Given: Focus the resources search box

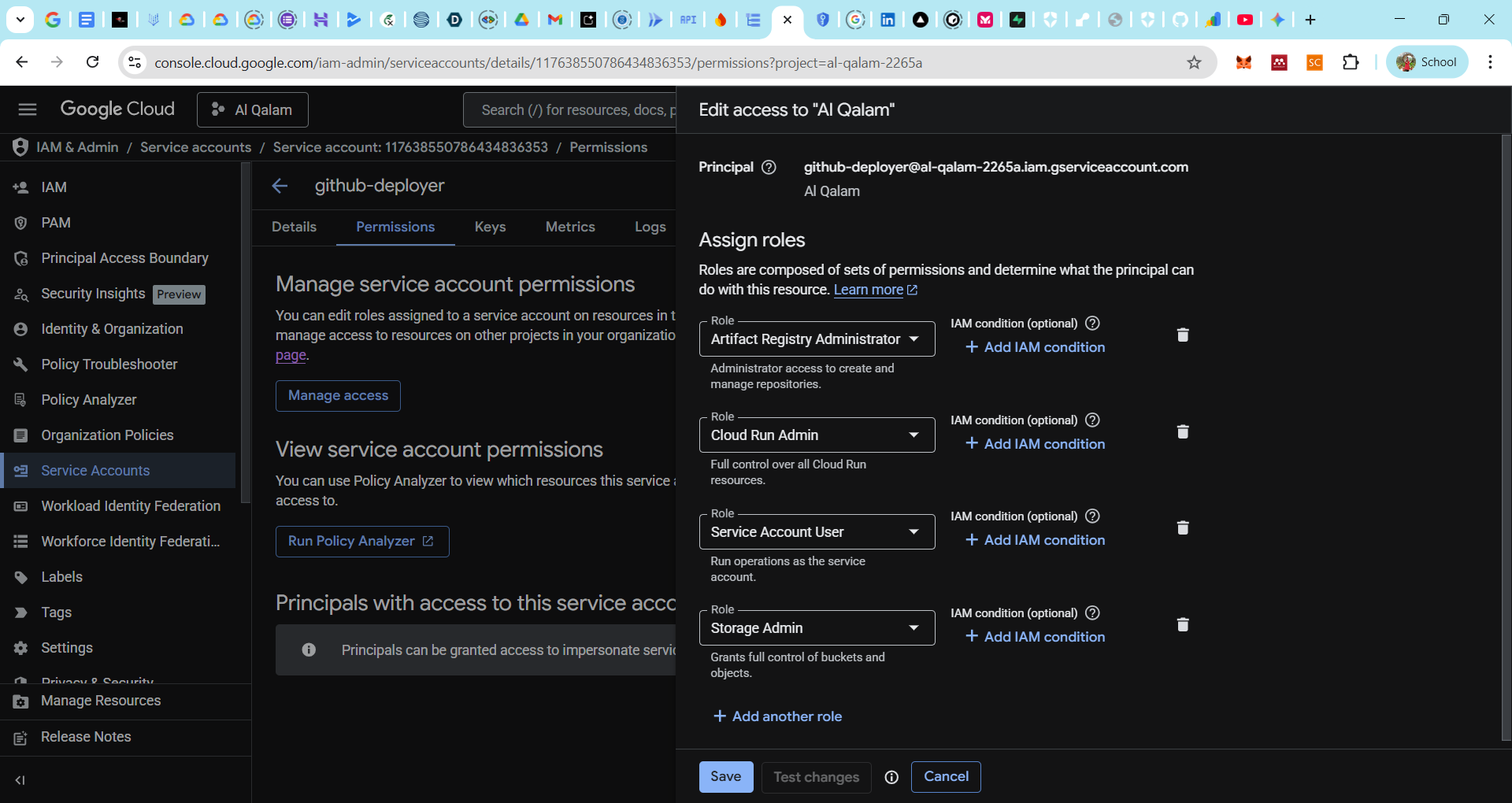Looking at the screenshot, I should pyautogui.click(x=570, y=110).
